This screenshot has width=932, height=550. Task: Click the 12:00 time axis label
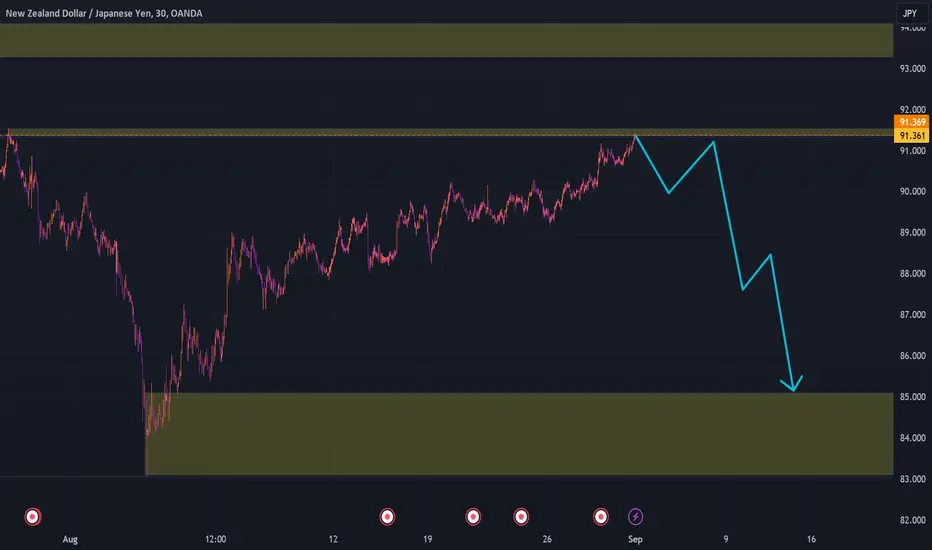(x=215, y=539)
